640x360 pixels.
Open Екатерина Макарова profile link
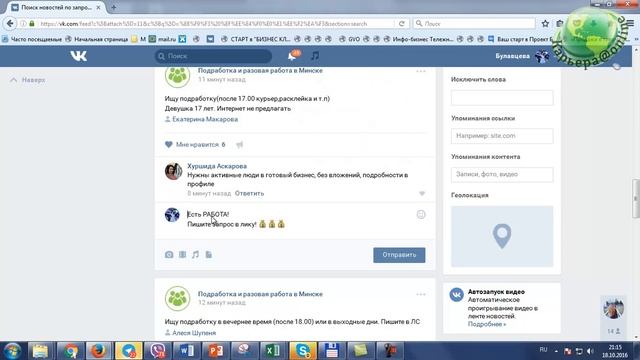click(205, 119)
